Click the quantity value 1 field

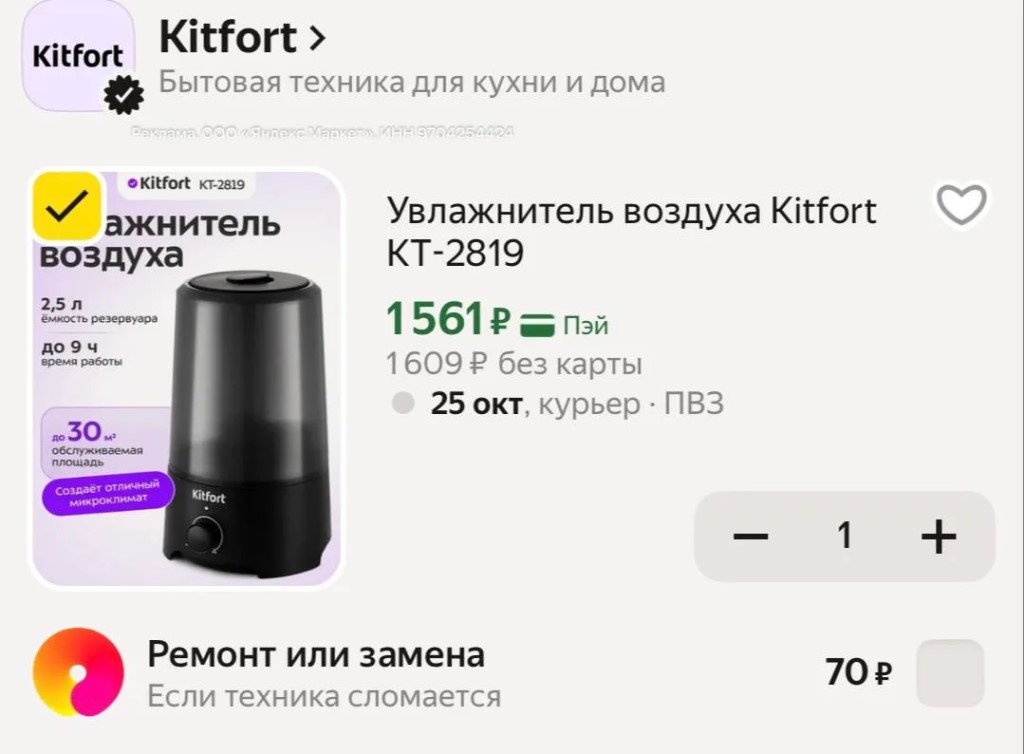tap(844, 536)
